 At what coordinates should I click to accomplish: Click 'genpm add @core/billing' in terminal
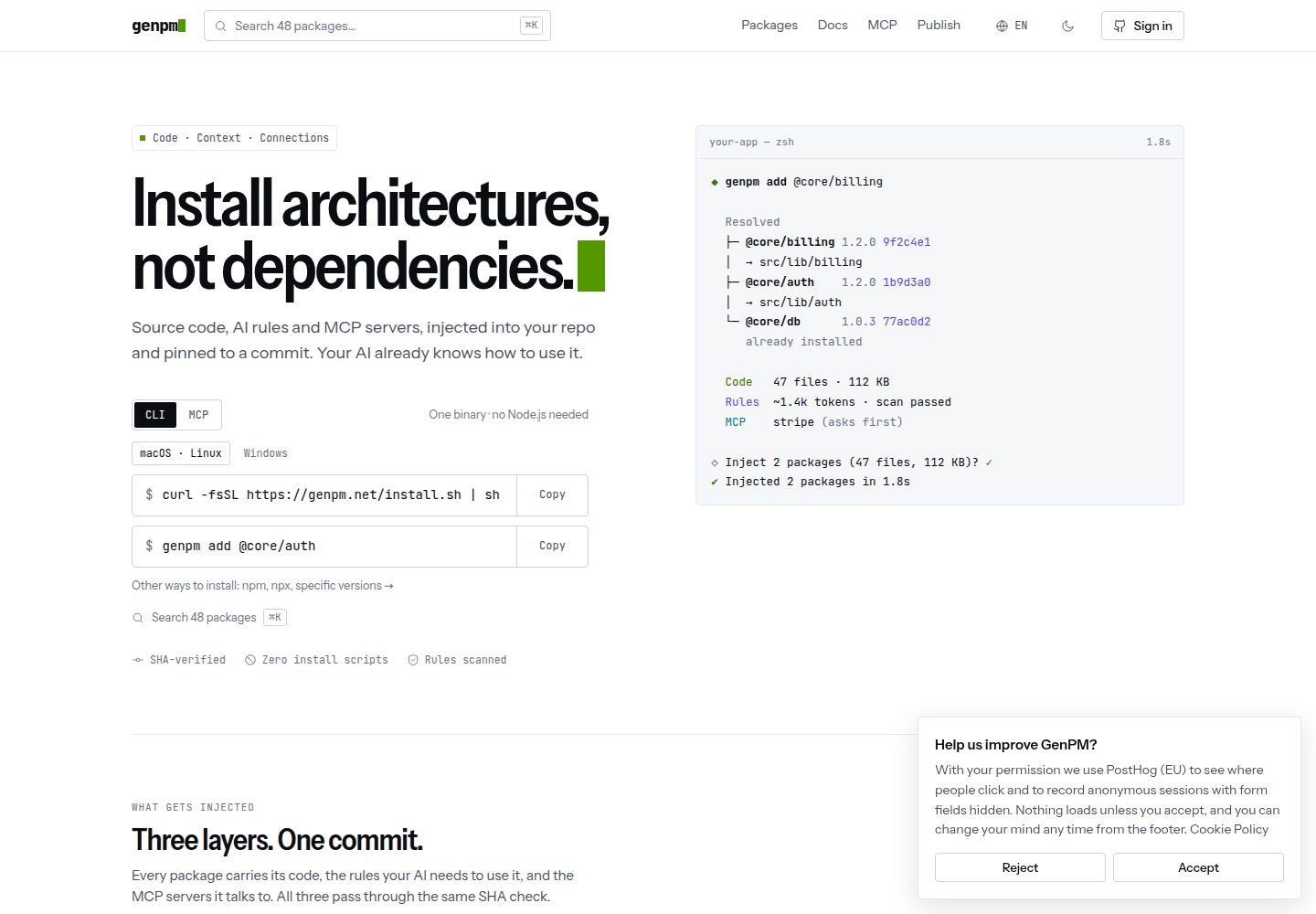(804, 182)
